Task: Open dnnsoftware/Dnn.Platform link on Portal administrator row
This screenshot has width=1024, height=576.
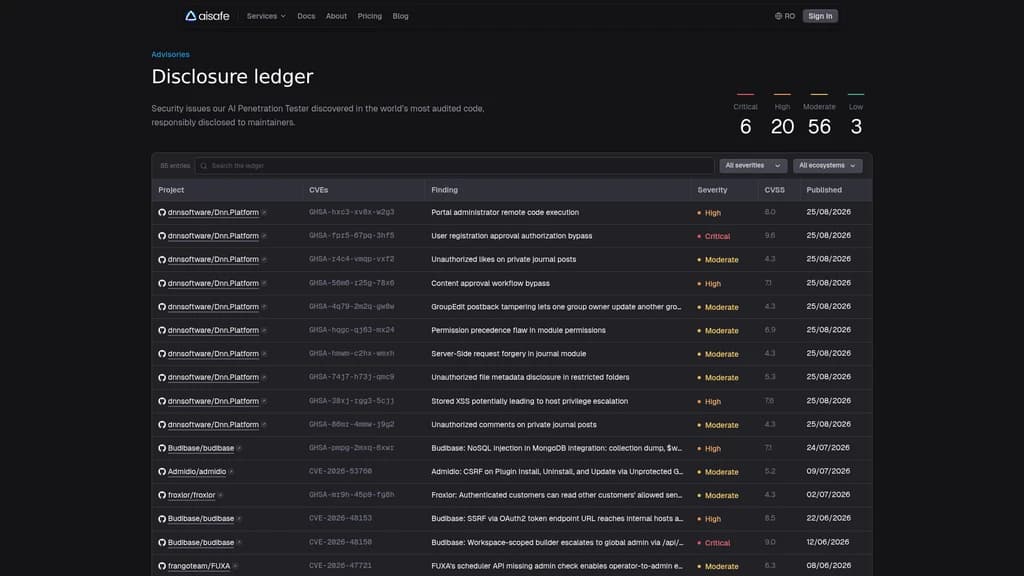Action: pos(213,212)
